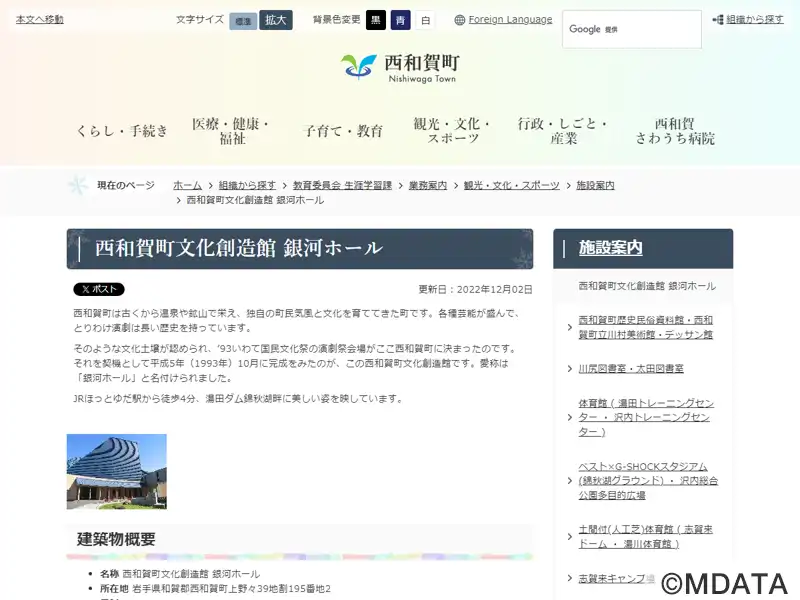Click the Nishiwaga Town logo
This screenshot has height=600, width=800.
400,68
